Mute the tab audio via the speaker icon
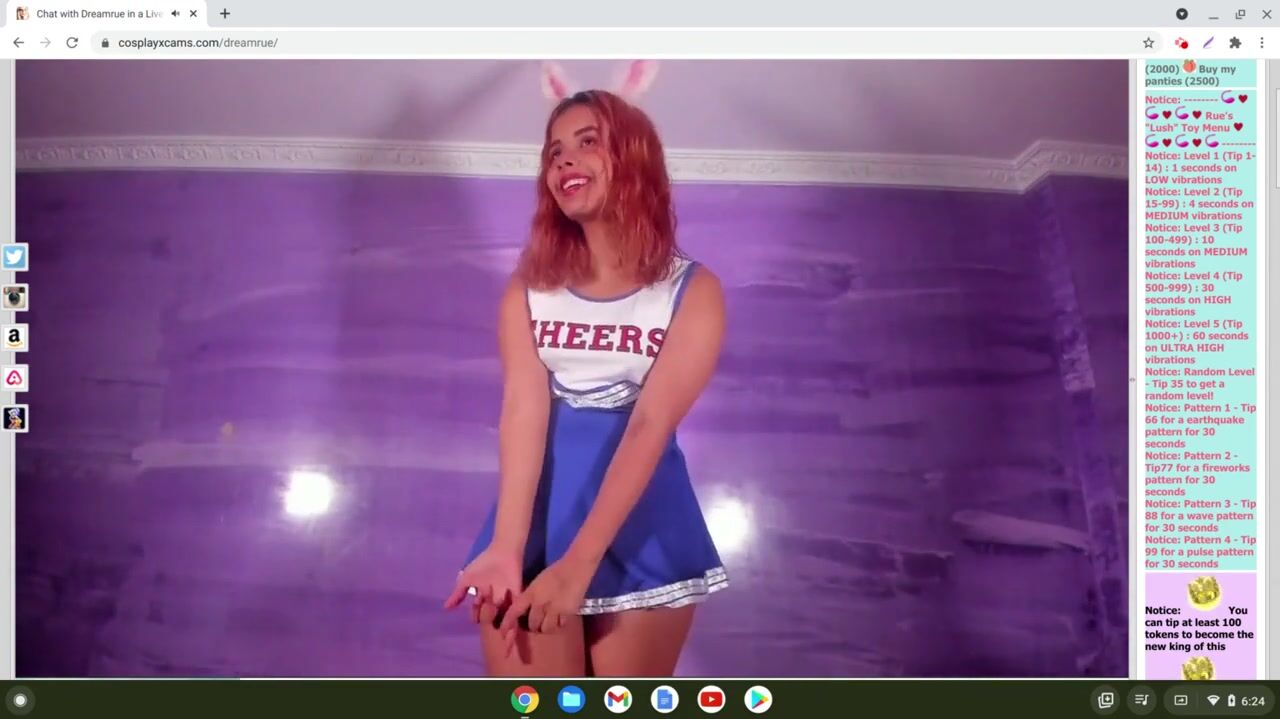This screenshot has height=719, width=1280. 176,14
